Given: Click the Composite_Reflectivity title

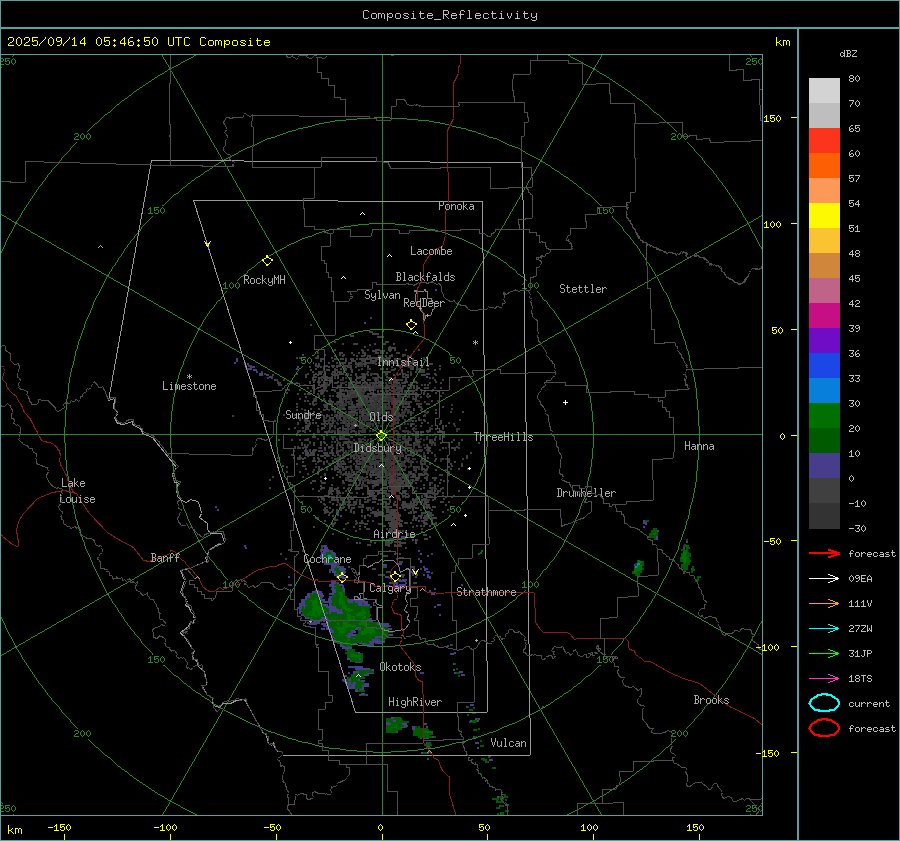Looking at the screenshot, I should coord(449,15).
